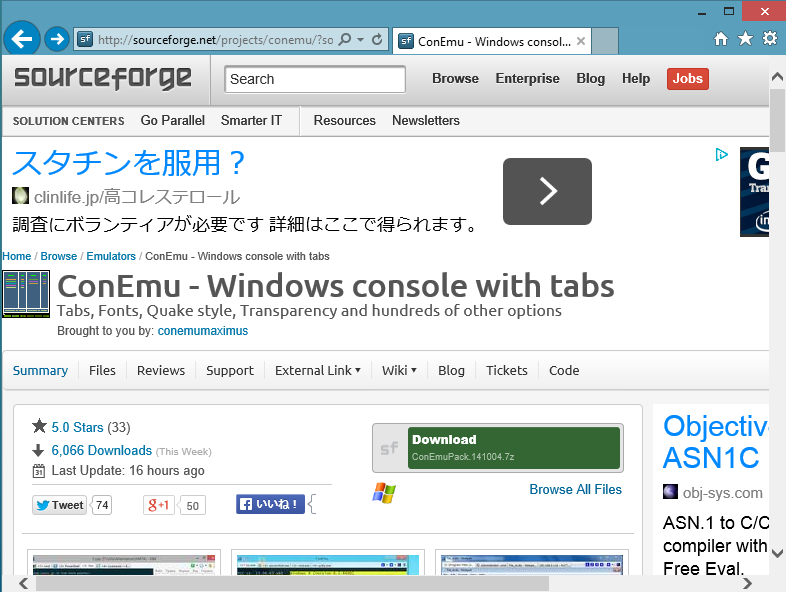Open the conemumaximus author link
786x592 pixels.
pos(203,331)
